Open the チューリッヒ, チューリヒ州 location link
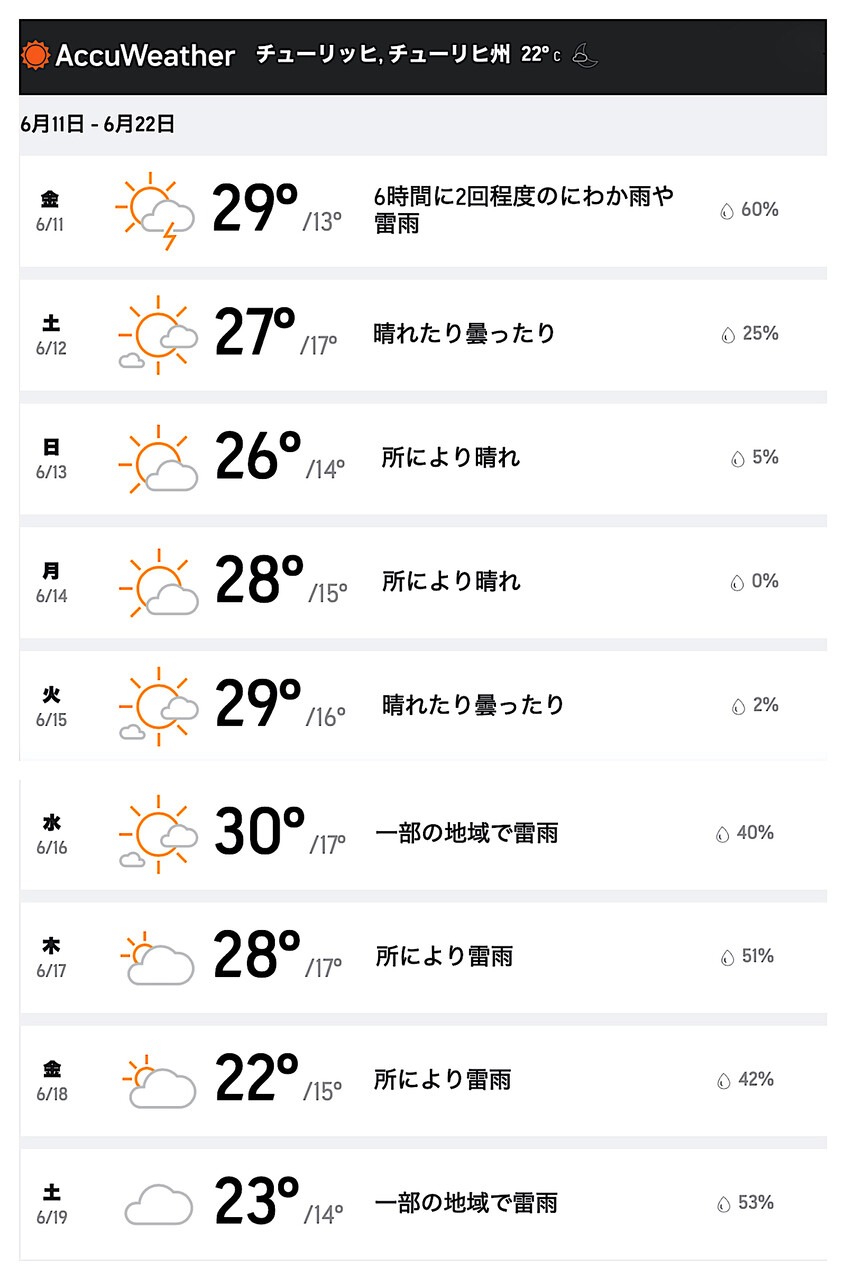The image size is (846, 1280). (x=383, y=54)
